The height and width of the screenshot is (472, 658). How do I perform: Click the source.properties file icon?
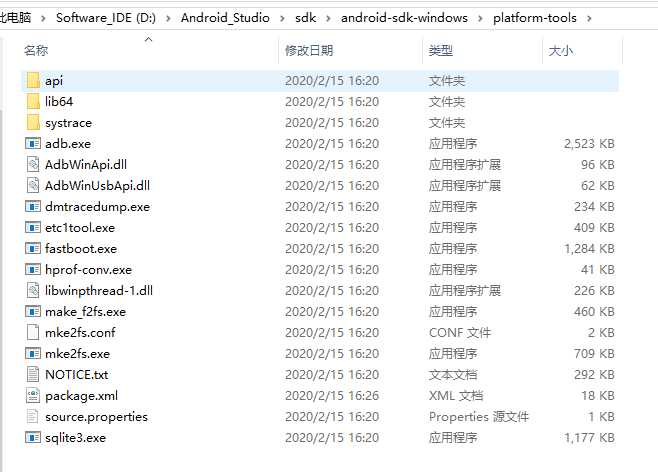[33, 416]
